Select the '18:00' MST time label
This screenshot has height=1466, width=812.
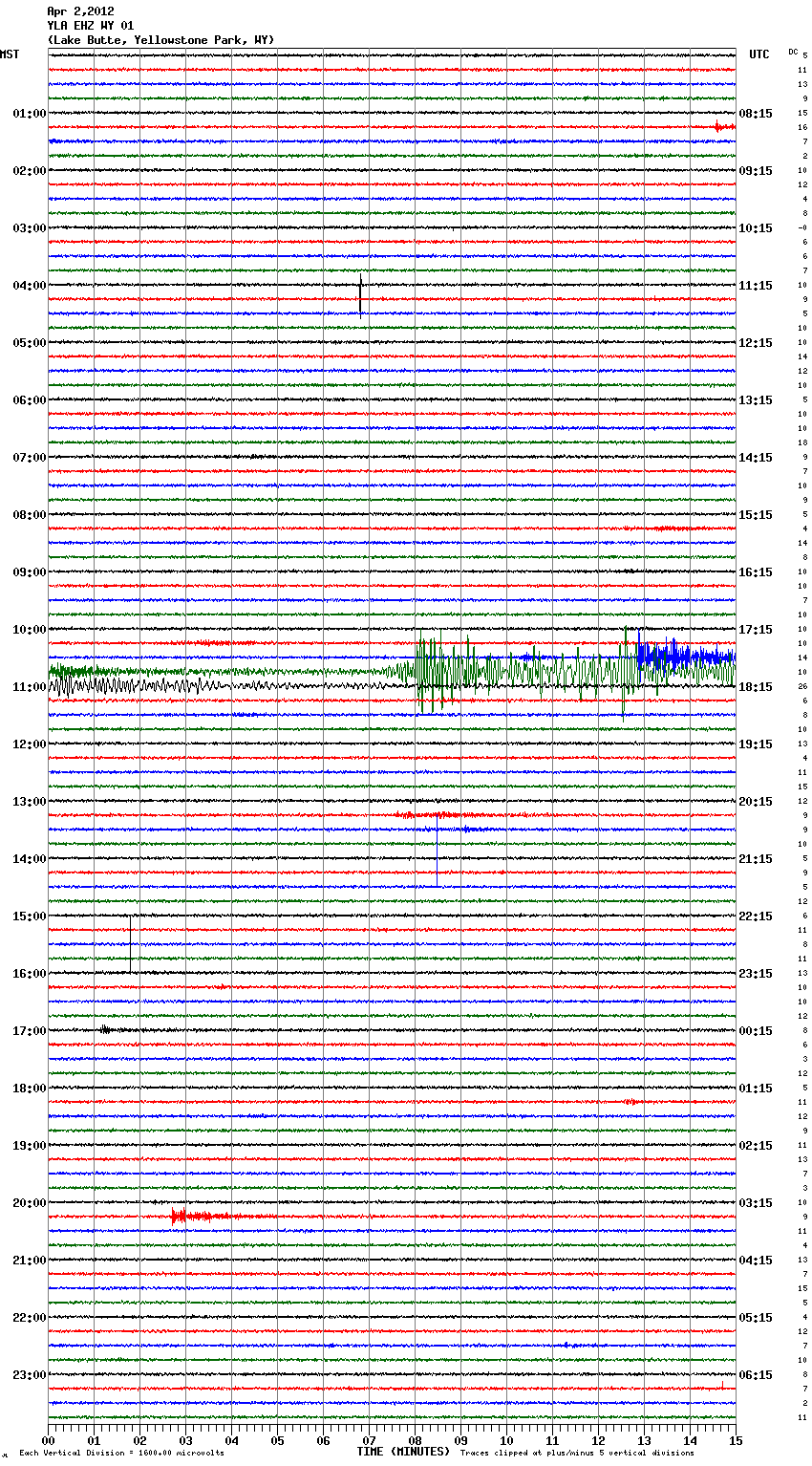click(x=30, y=1089)
